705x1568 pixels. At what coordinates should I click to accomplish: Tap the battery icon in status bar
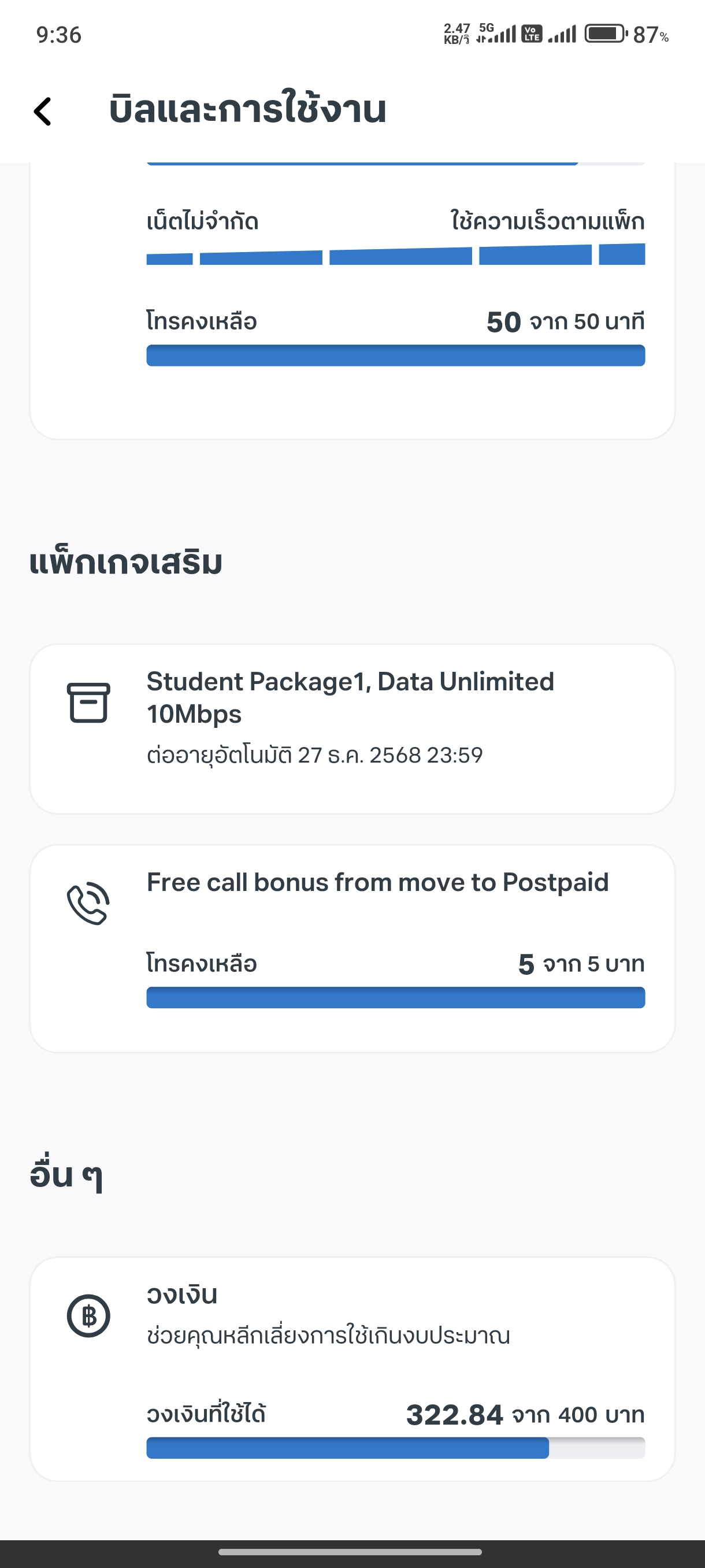click(605, 34)
